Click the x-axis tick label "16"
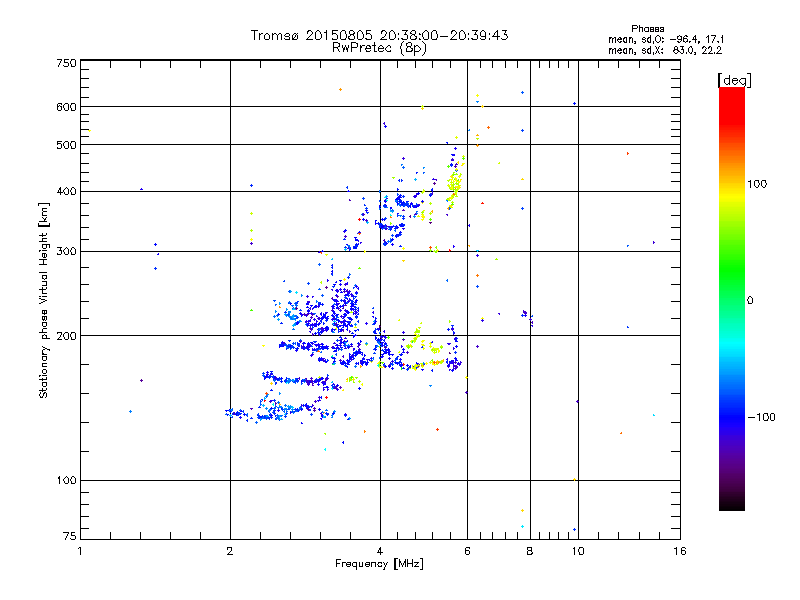The height and width of the screenshot is (600, 800). (x=680, y=551)
